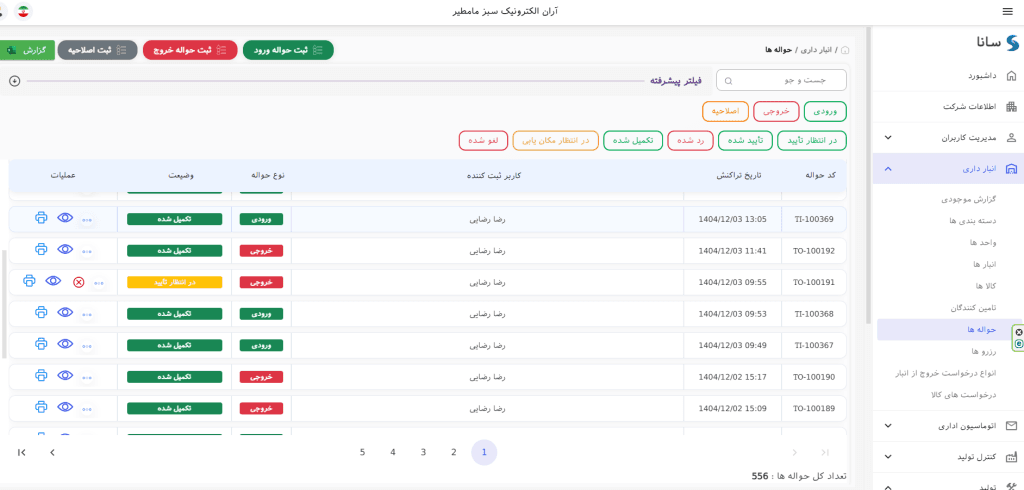
Task: View details of voucher TO-100190
Action: tap(65, 375)
